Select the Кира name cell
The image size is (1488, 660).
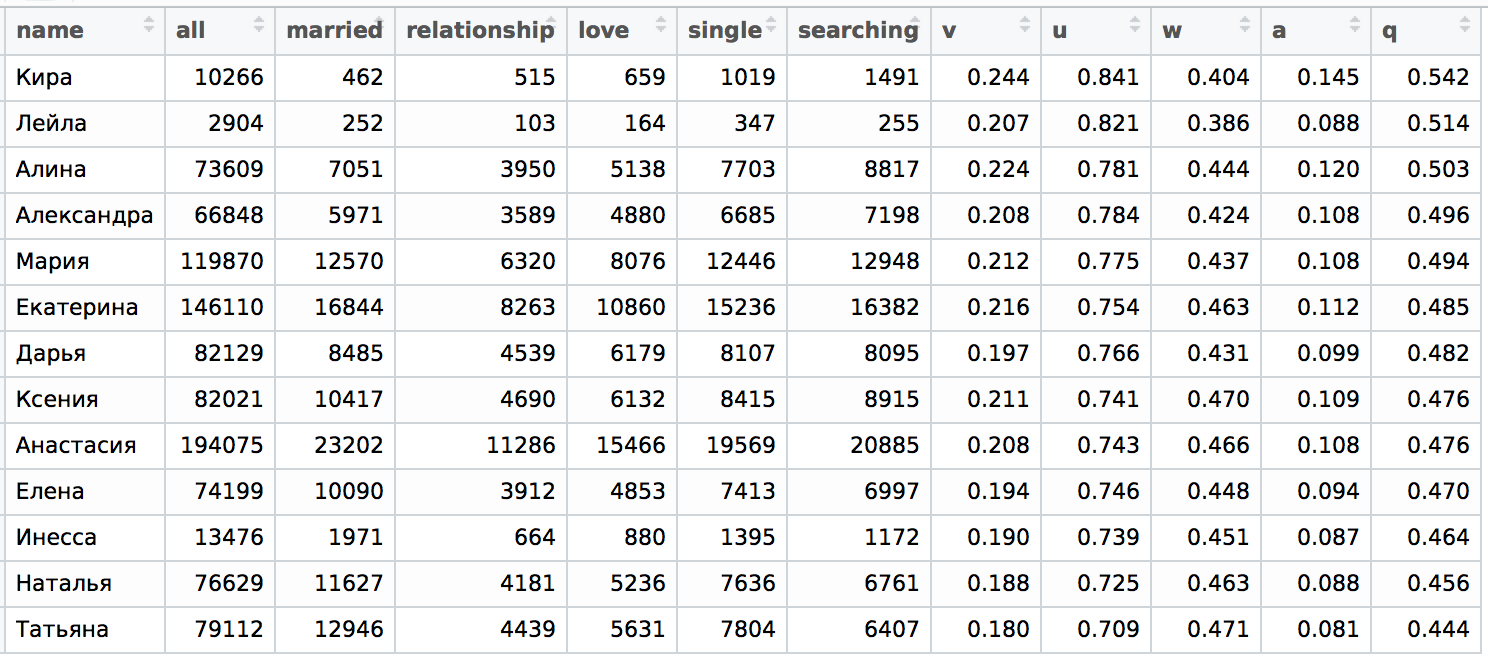pyautogui.click(x=85, y=77)
